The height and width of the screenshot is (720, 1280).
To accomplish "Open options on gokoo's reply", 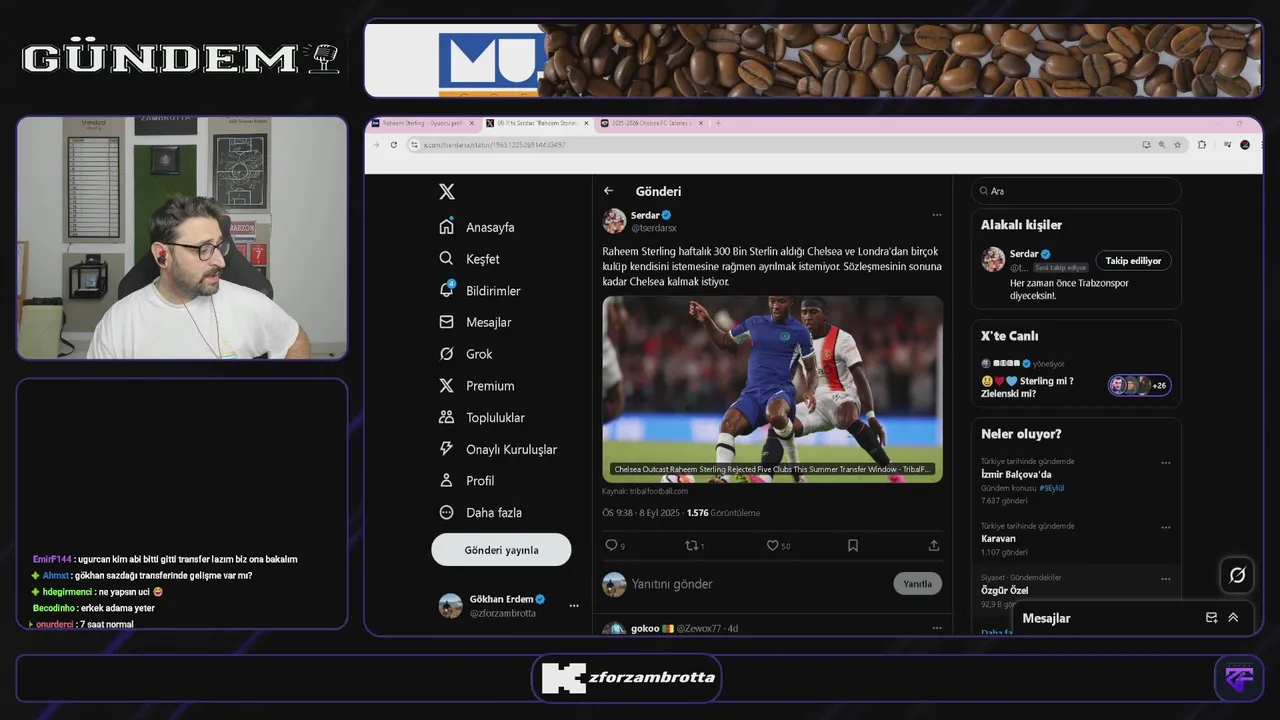I will pyautogui.click(x=937, y=628).
